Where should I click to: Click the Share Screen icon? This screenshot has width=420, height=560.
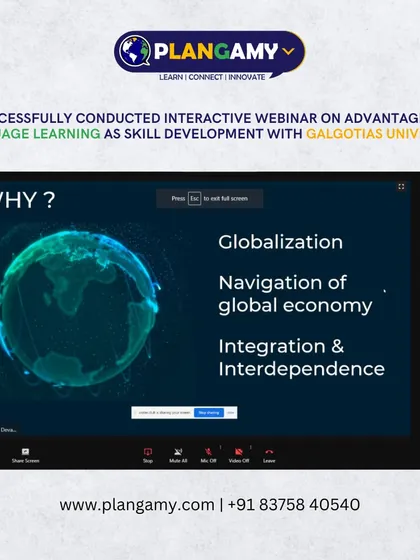(25, 452)
